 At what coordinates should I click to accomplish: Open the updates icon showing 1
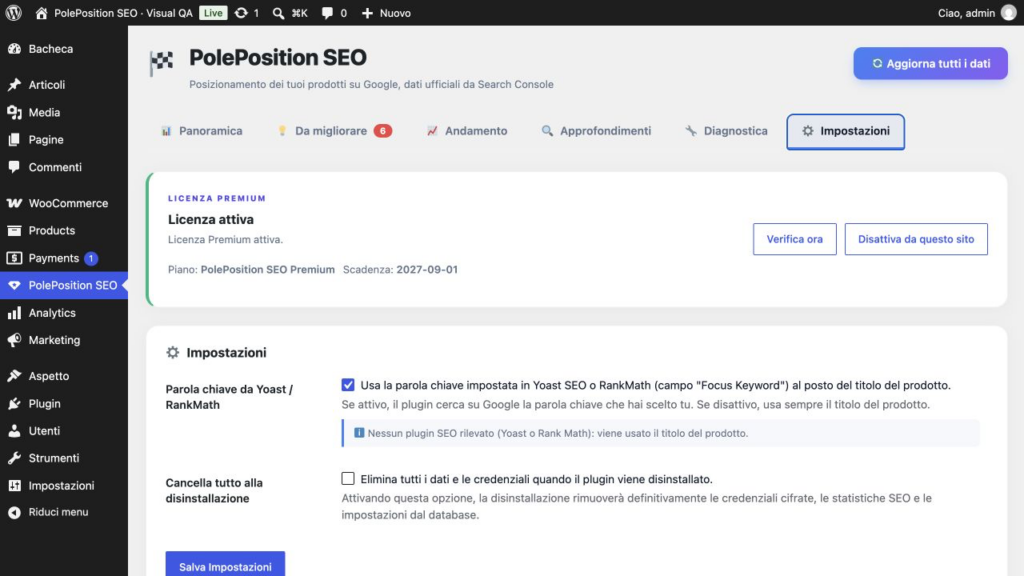(241, 13)
